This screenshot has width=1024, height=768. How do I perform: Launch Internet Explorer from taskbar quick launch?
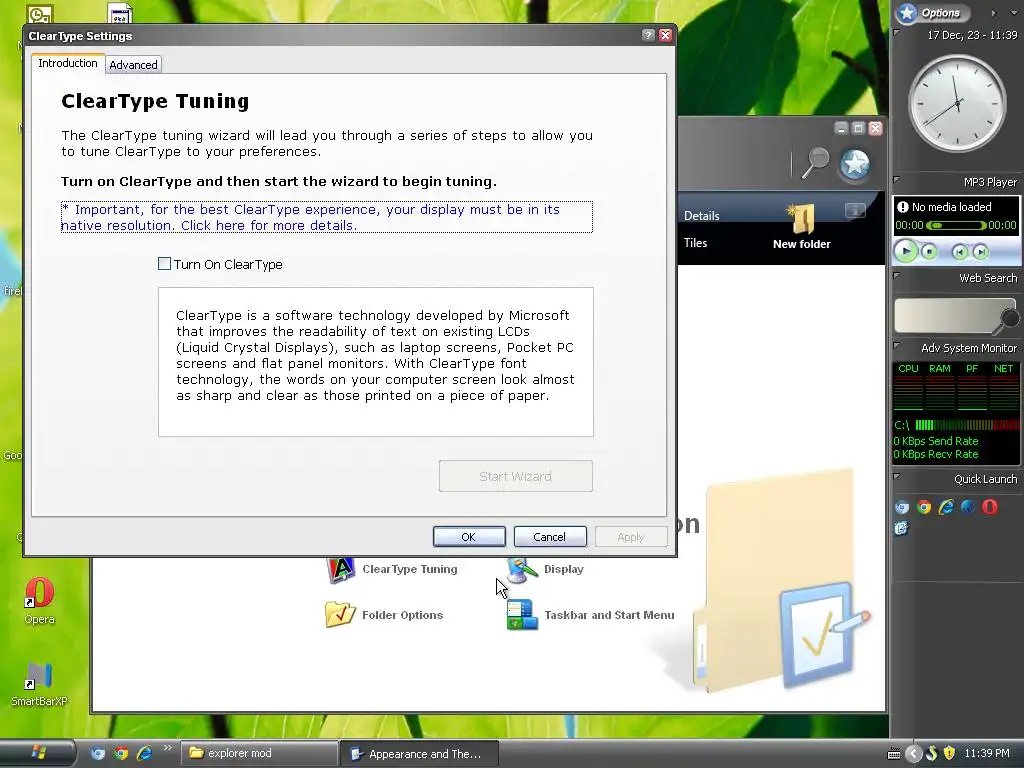pos(144,753)
